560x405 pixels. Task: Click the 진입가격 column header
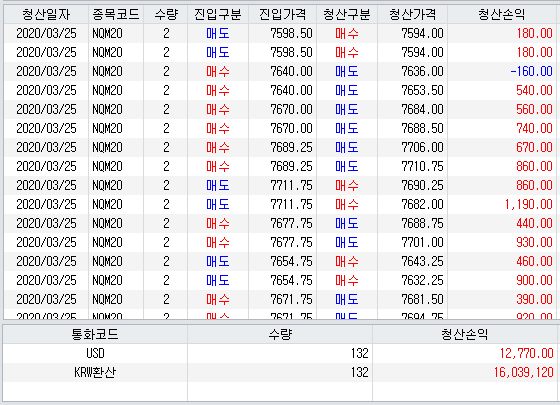282,14
